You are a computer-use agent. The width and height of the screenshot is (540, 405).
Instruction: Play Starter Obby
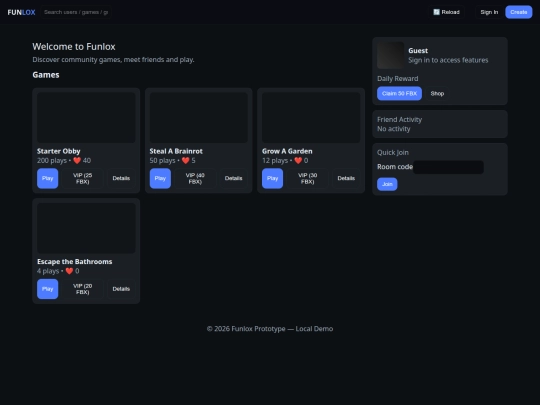(x=48, y=178)
